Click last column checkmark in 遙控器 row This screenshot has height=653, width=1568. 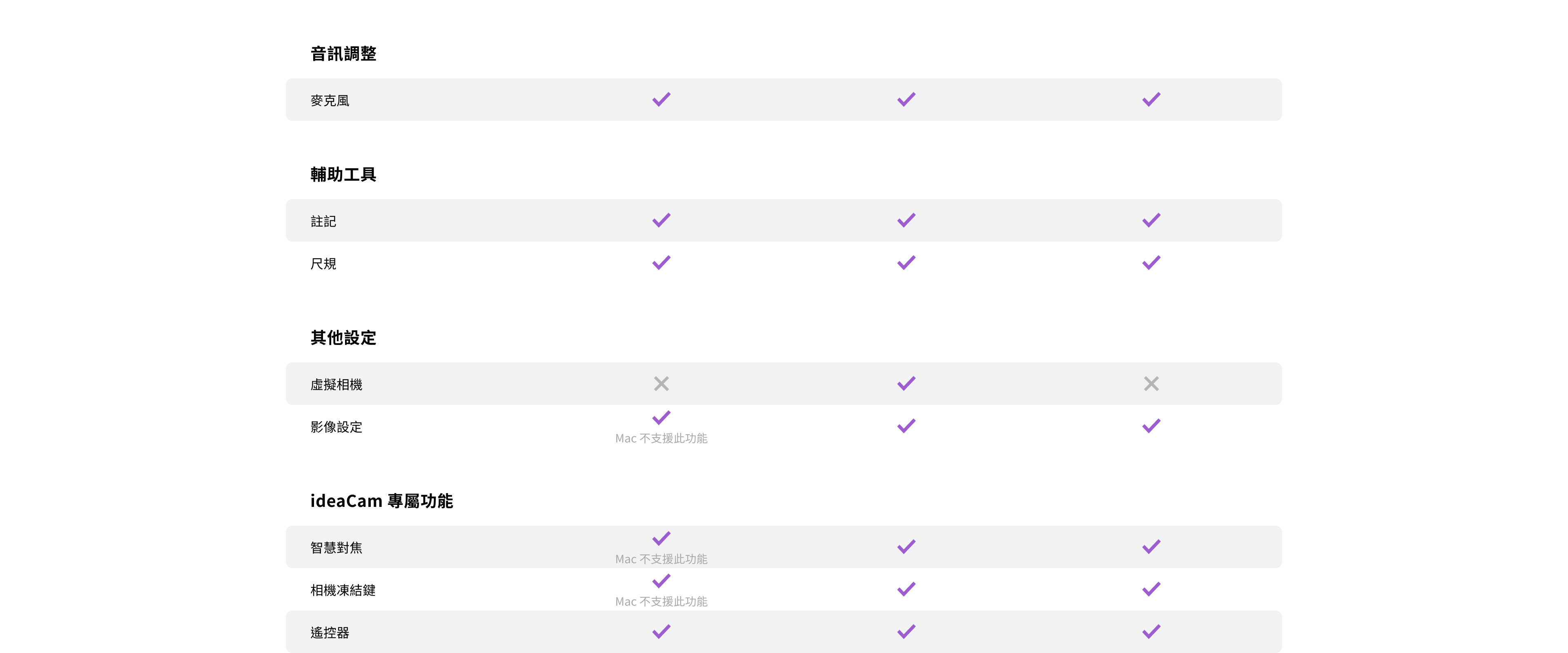click(x=1151, y=632)
